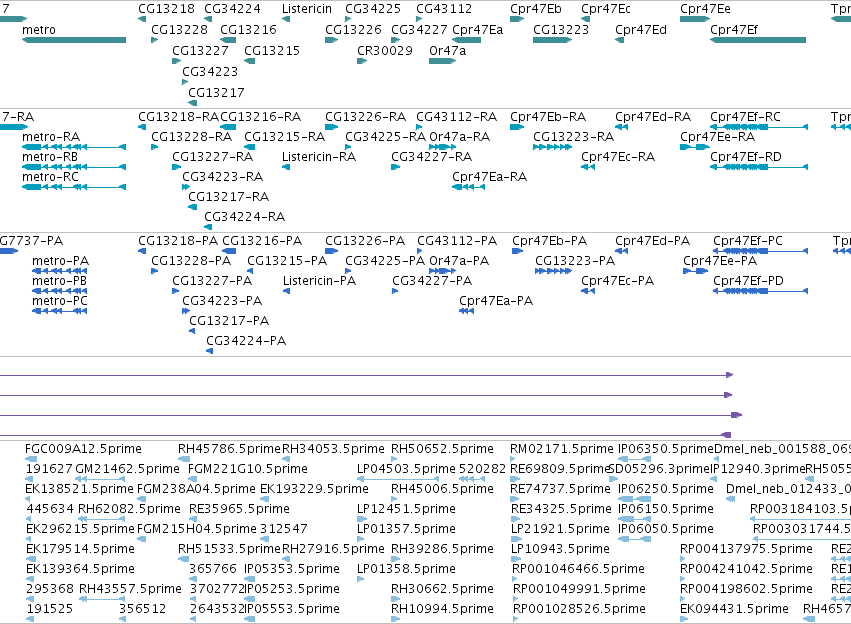Click the metro-RB transcript label

point(50,157)
